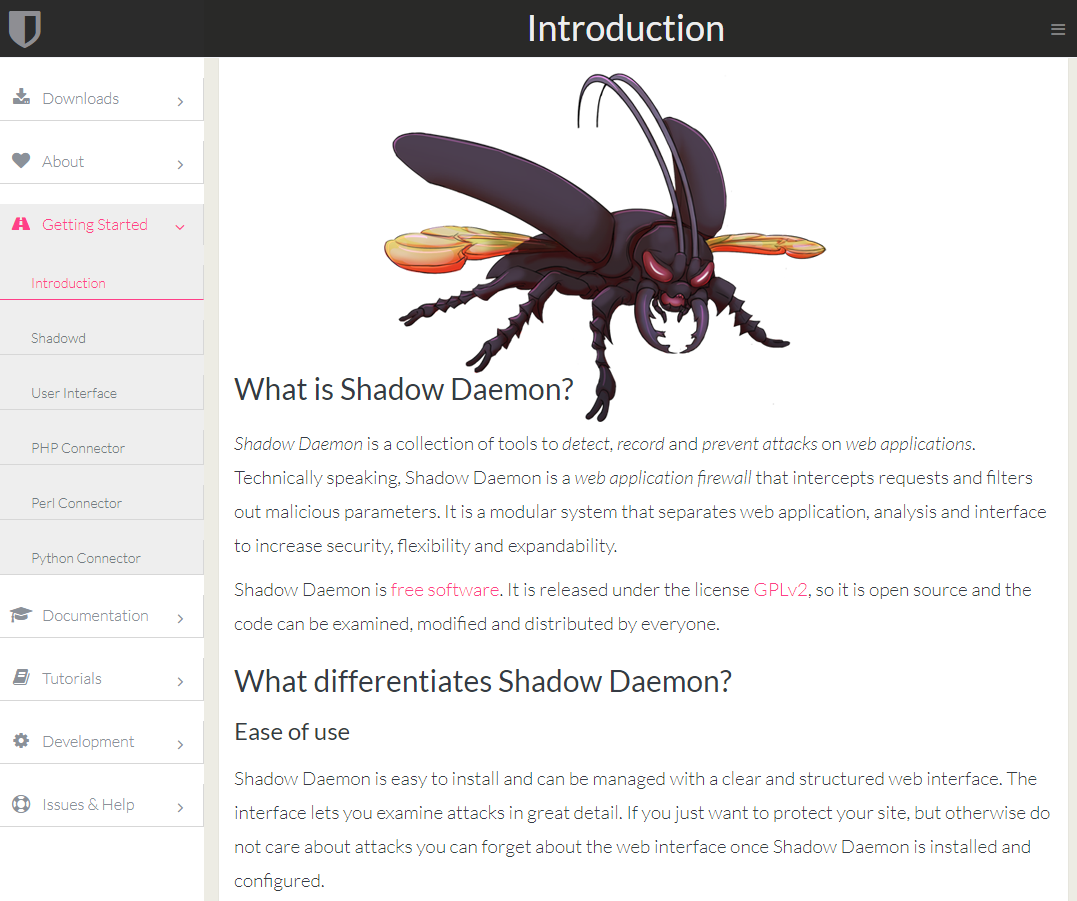Click the About heart icon
The image size is (1077, 901).
click(21, 161)
